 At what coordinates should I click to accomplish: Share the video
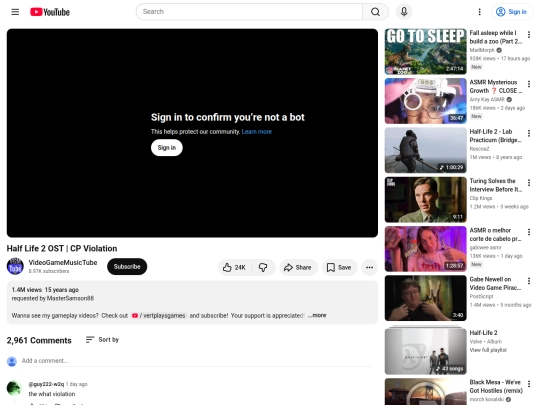point(298,267)
